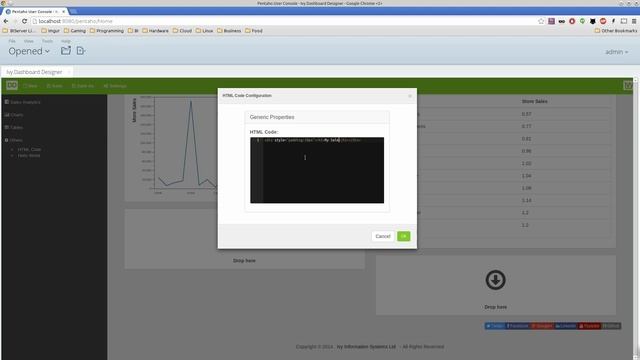Click Settings in the green toolbar
Image resolution: width=640 pixels, height=360 pixels.
point(115,86)
